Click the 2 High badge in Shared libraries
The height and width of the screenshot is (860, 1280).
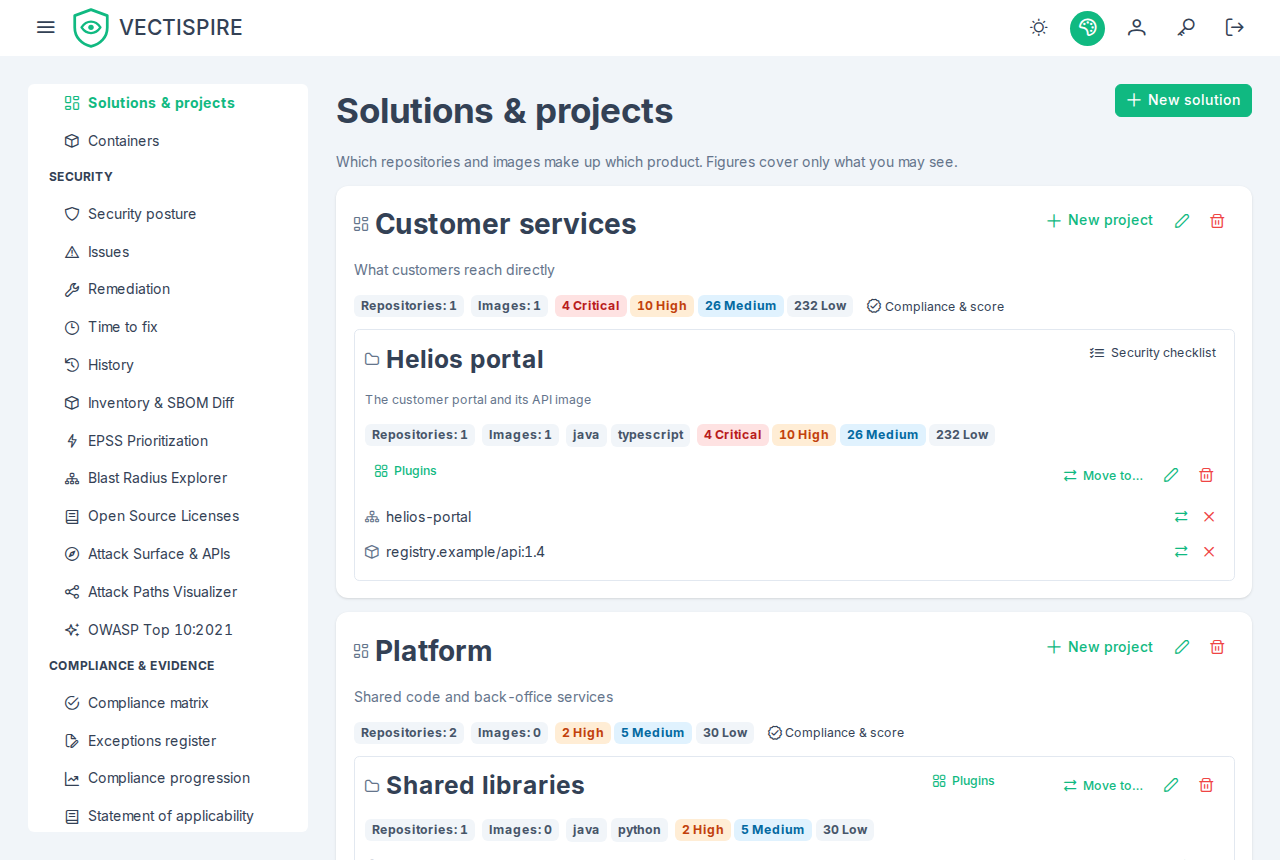coord(703,830)
